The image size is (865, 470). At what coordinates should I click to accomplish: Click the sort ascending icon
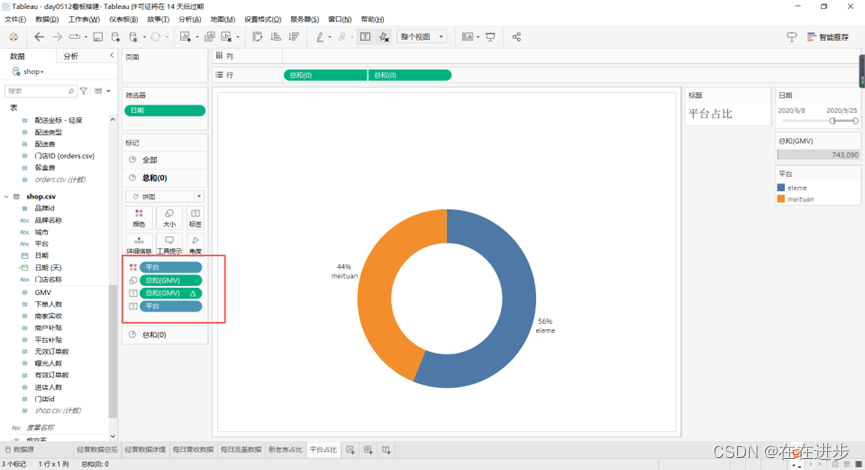point(276,37)
